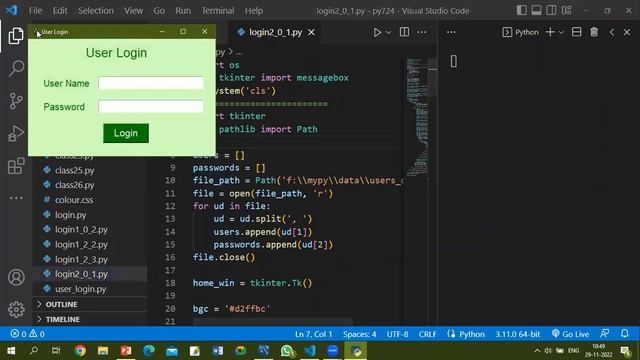The width and height of the screenshot is (640, 360).
Task: Open the Go menu
Action: point(159,11)
